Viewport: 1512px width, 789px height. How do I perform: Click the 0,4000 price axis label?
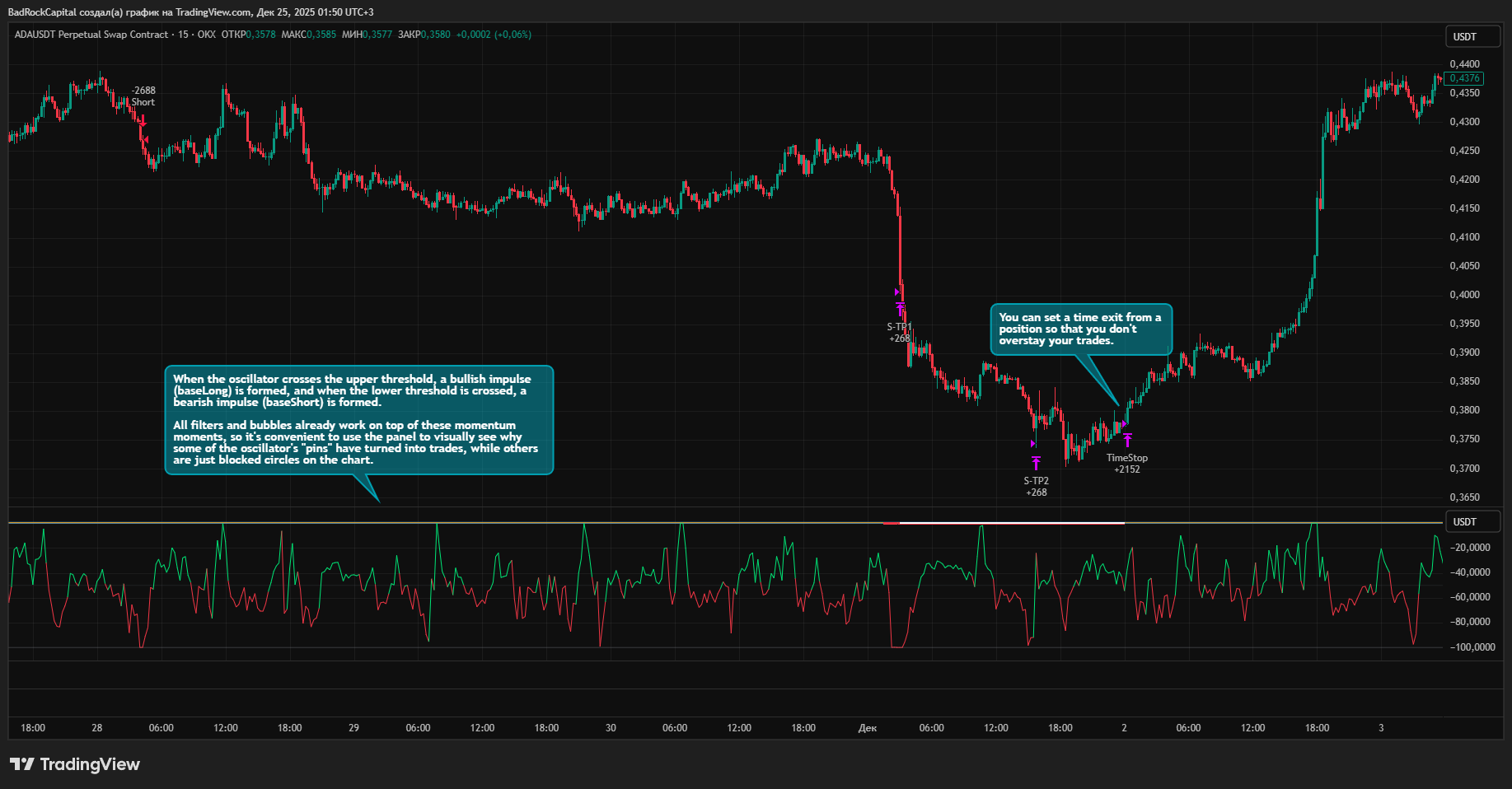(1464, 295)
